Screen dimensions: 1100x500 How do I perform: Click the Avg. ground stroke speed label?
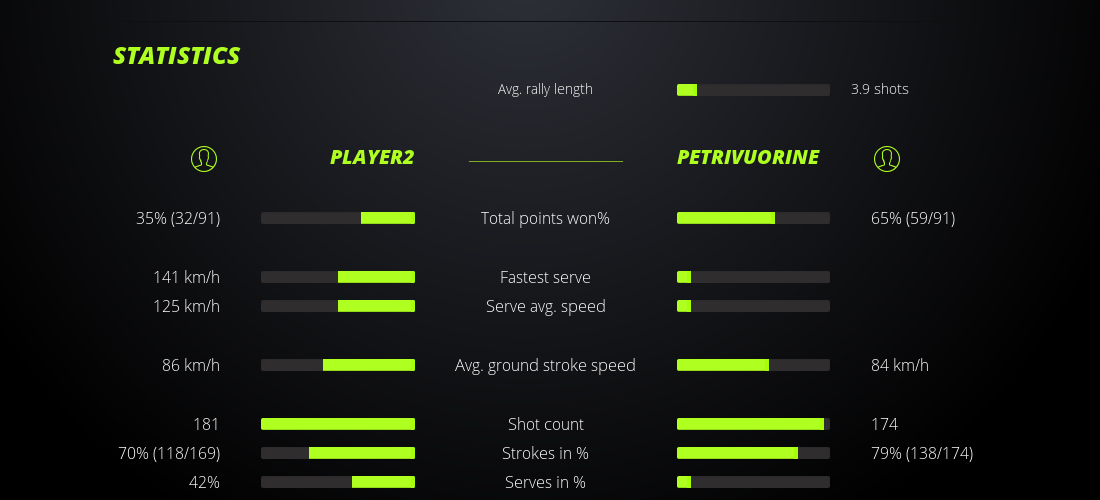545,365
